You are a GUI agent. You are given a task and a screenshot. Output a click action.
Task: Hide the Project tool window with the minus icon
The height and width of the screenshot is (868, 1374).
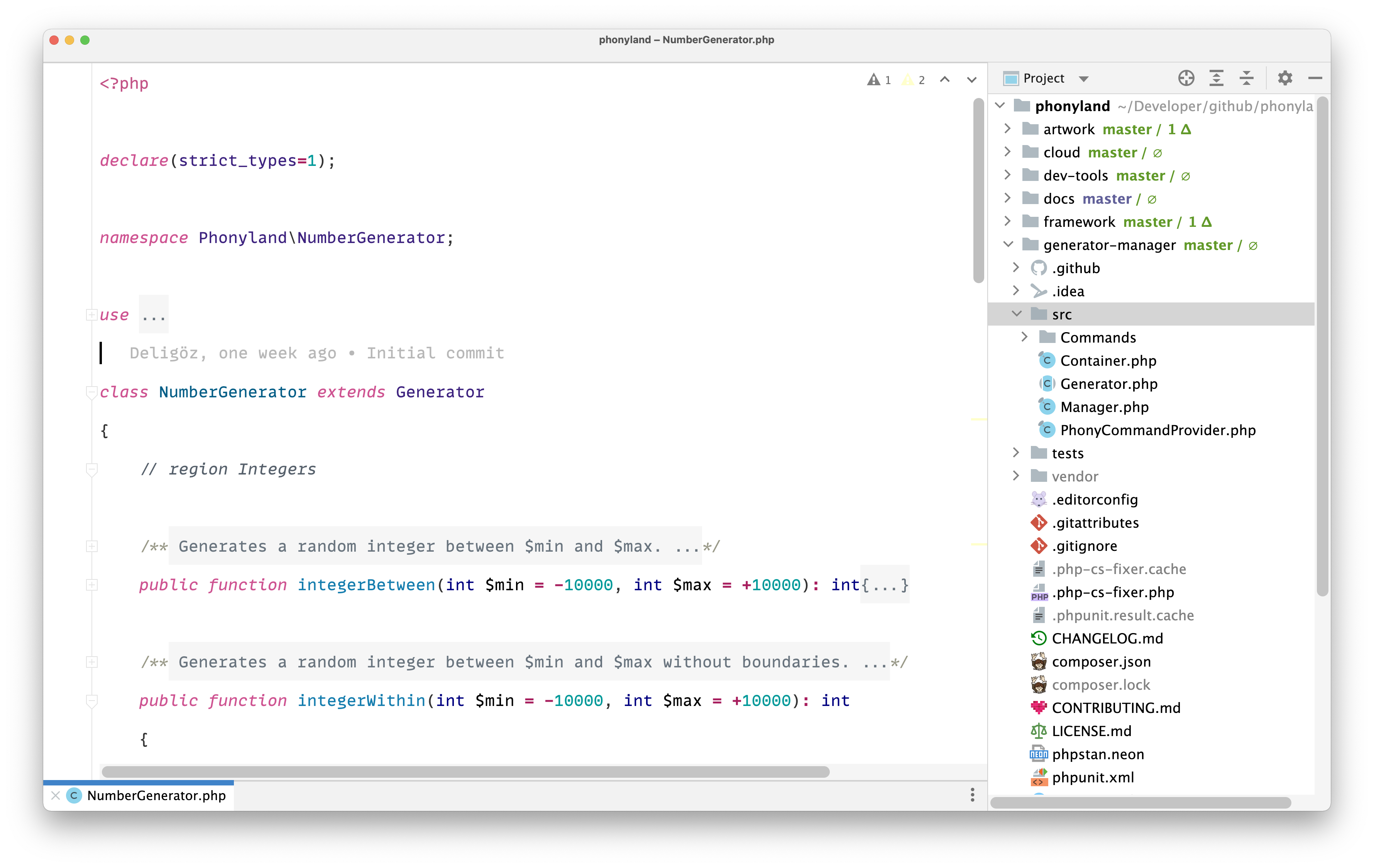click(1315, 78)
